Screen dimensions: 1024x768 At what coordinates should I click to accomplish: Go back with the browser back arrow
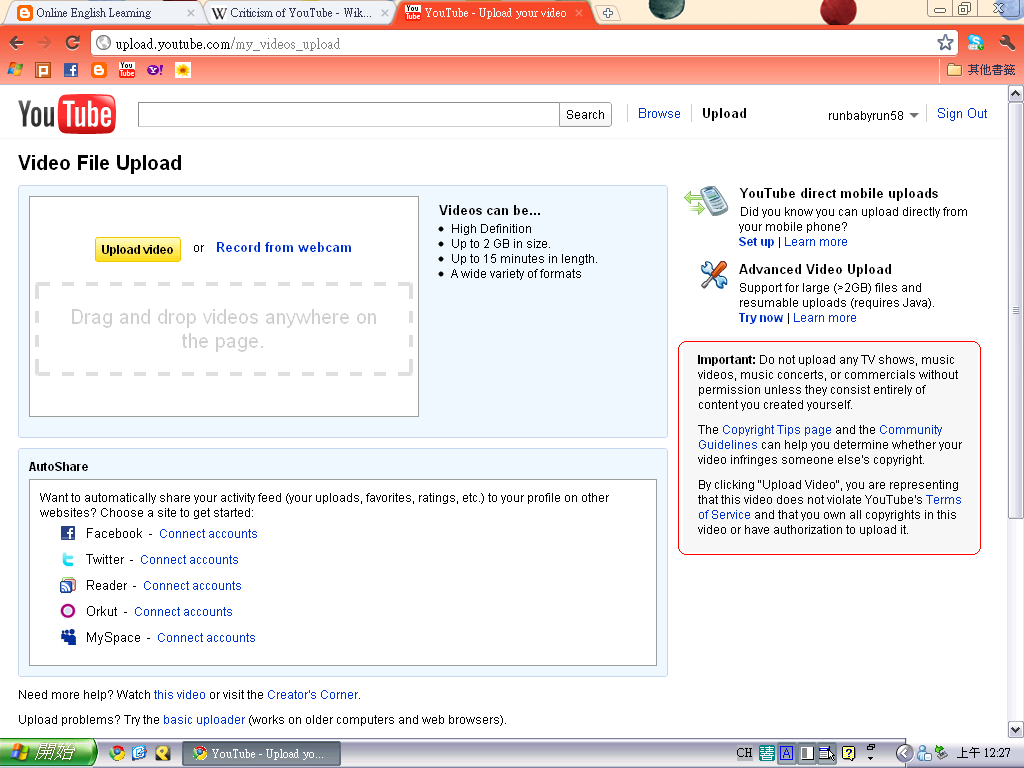[x=17, y=43]
